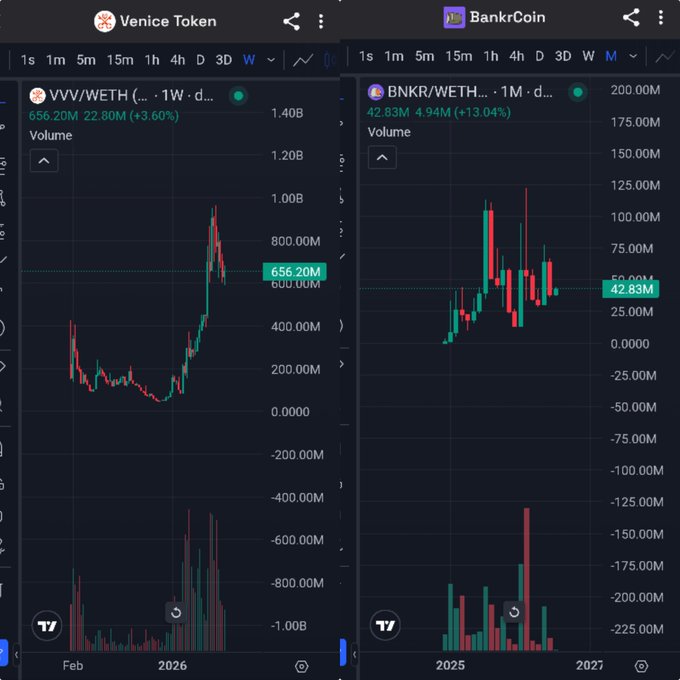The image size is (680, 680).
Task: Select 4h timeframe on Venice chart
Action: (177, 60)
